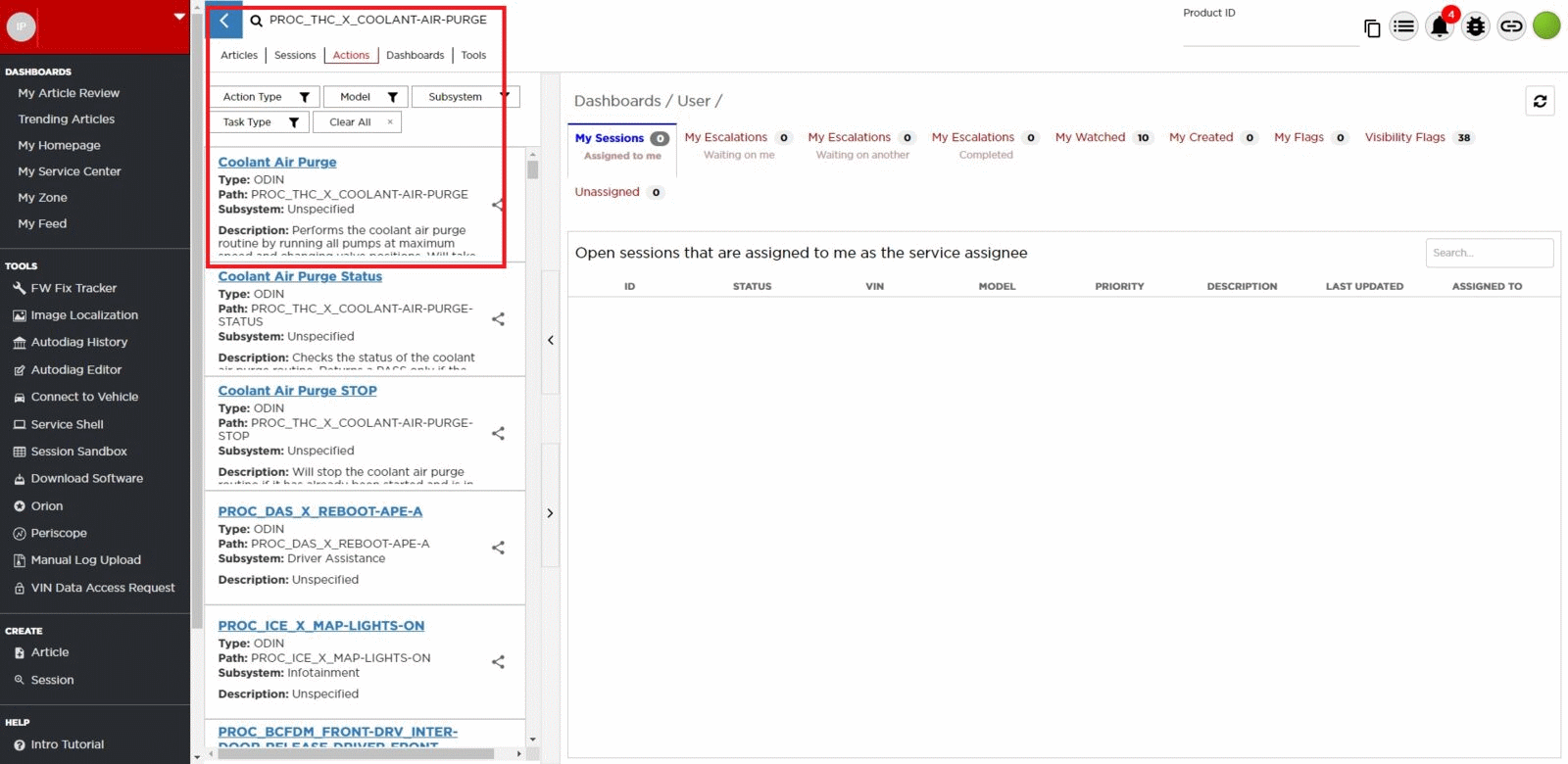
Task: Open the Model filter dropdown
Action: tap(367, 97)
